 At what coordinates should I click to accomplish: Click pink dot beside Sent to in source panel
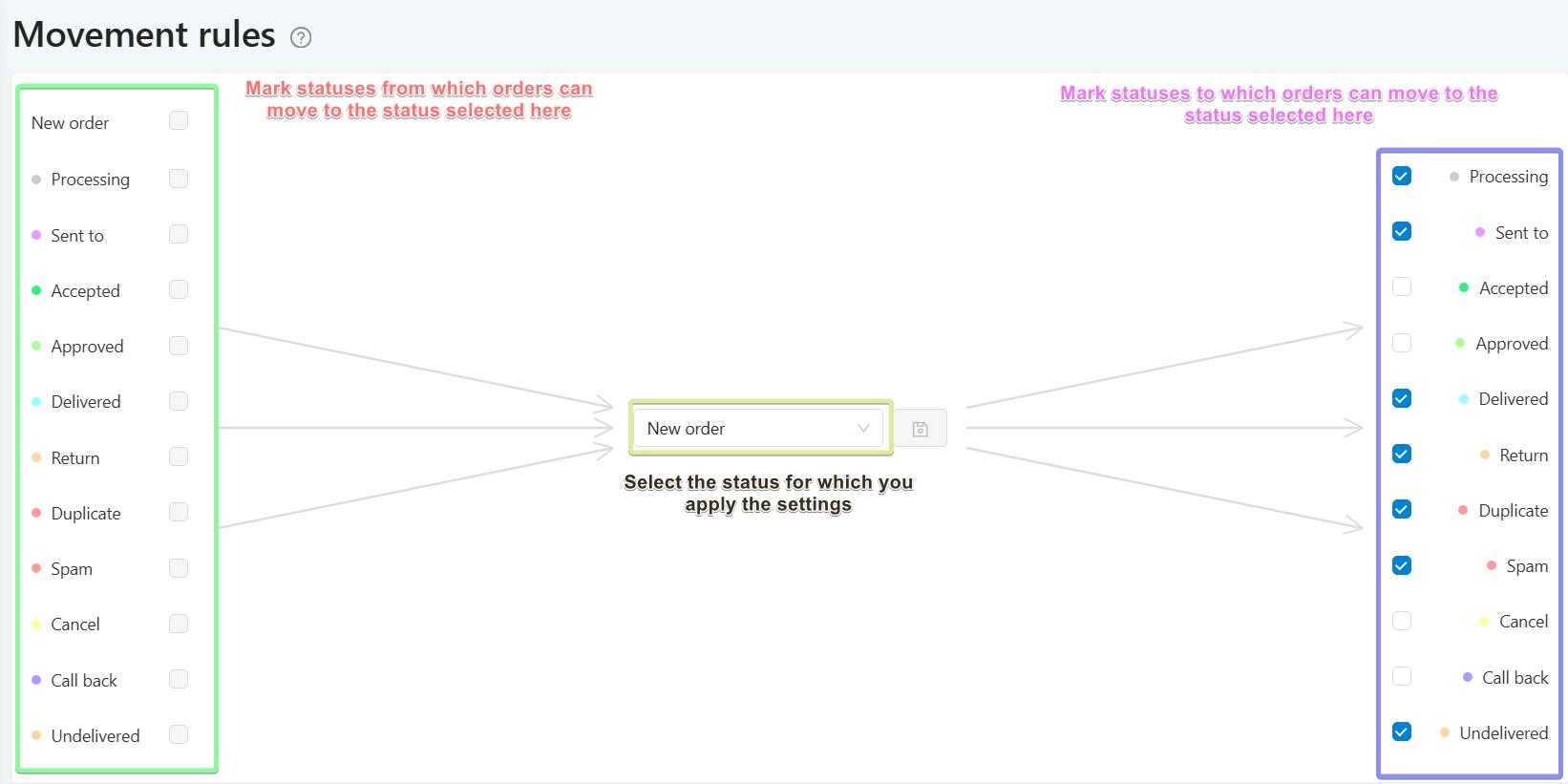(x=36, y=235)
